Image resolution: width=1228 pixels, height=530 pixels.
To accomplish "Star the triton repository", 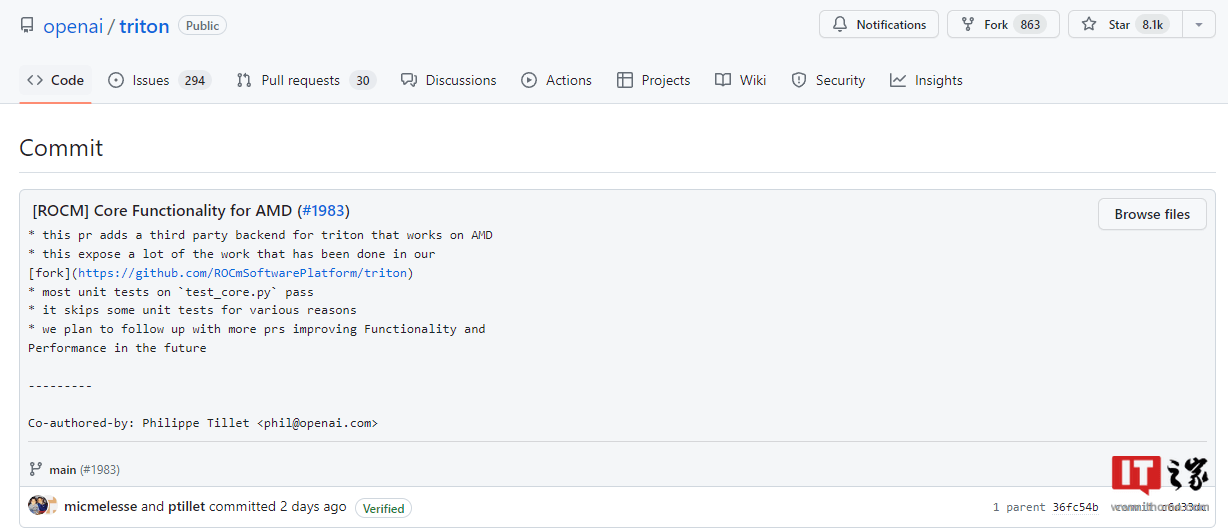I will (x=1125, y=24).
